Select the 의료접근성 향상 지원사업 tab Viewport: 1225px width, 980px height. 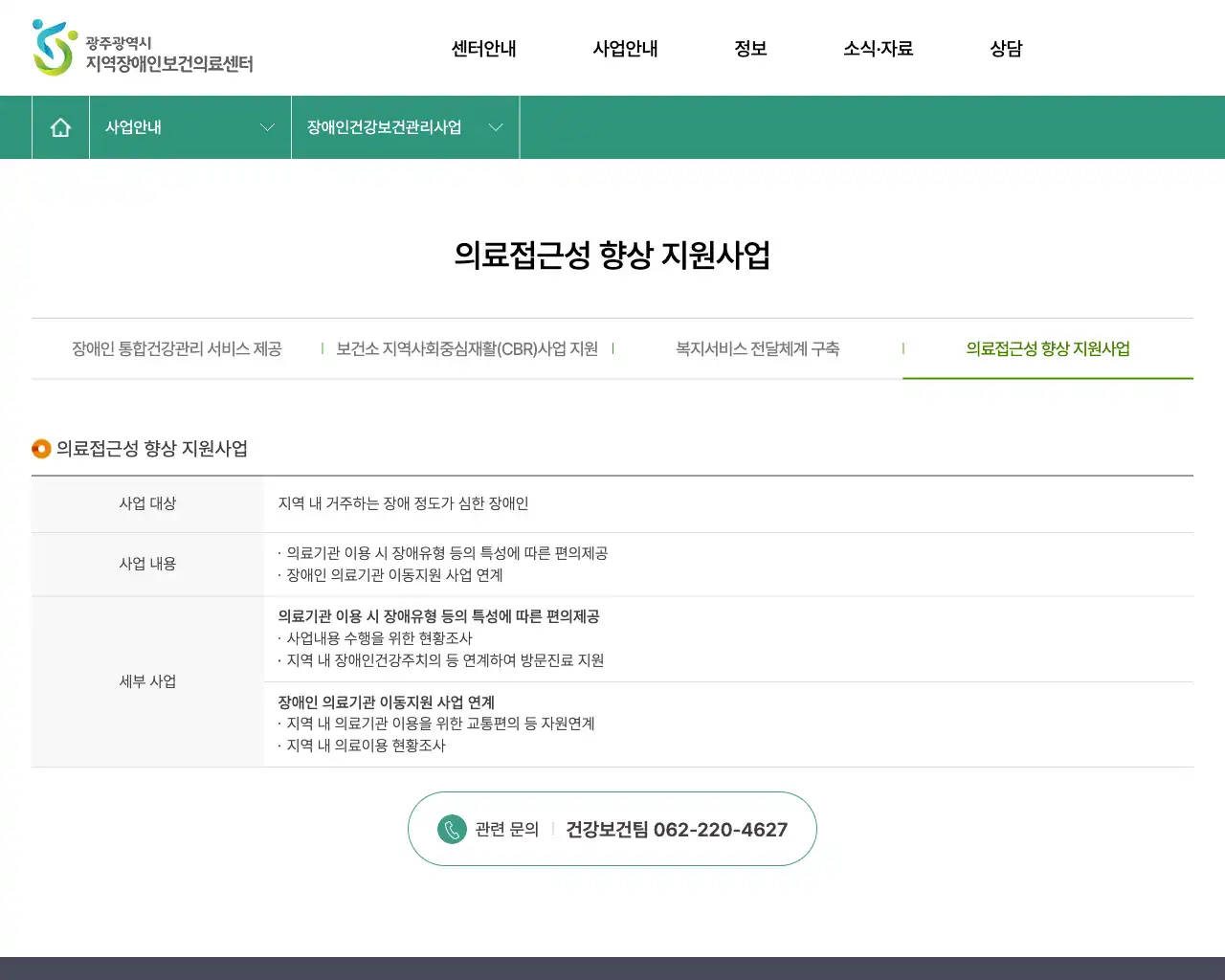[x=1048, y=349]
